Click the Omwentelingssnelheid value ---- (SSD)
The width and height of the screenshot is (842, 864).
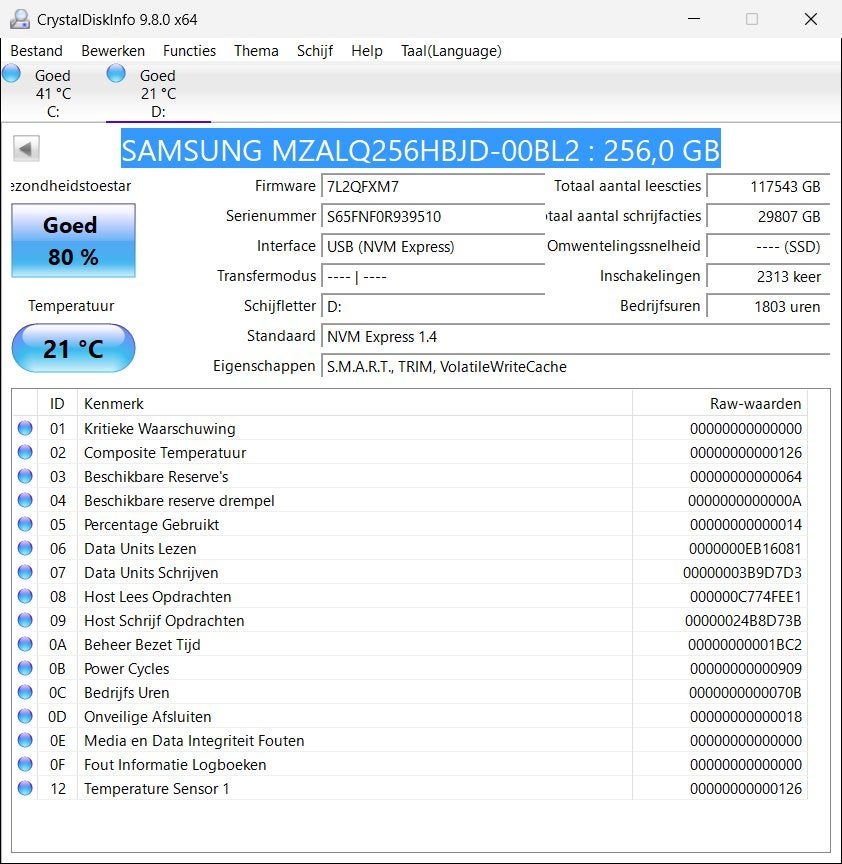(x=768, y=246)
